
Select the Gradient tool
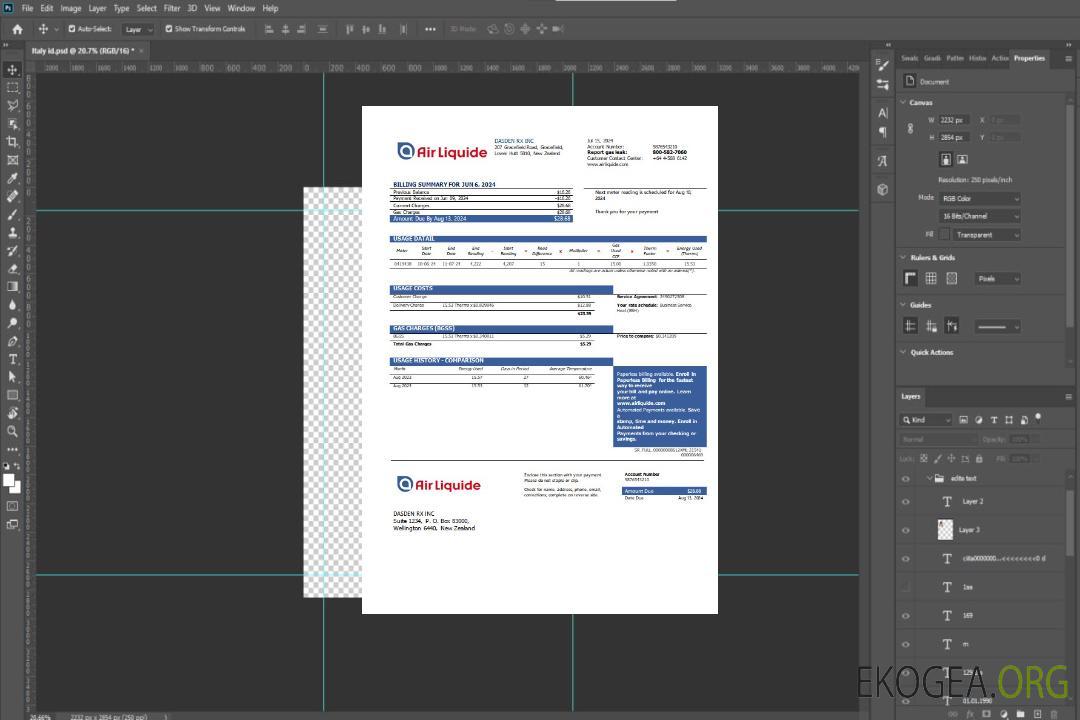[x=12, y=287]
